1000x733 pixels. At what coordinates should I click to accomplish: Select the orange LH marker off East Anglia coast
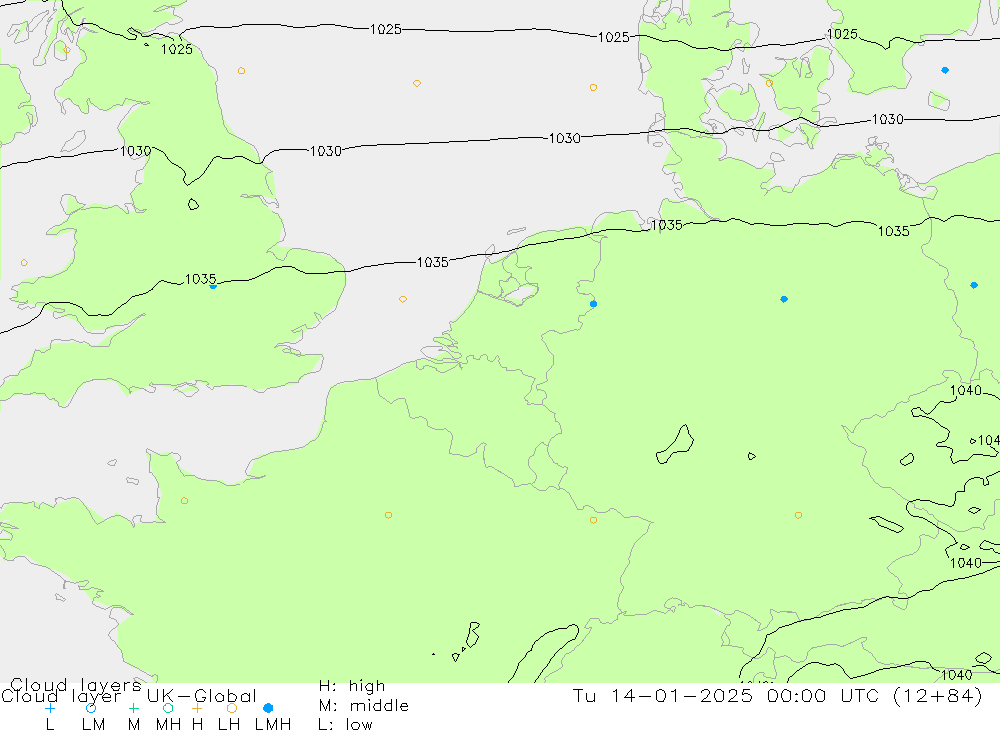pos(402,299)
